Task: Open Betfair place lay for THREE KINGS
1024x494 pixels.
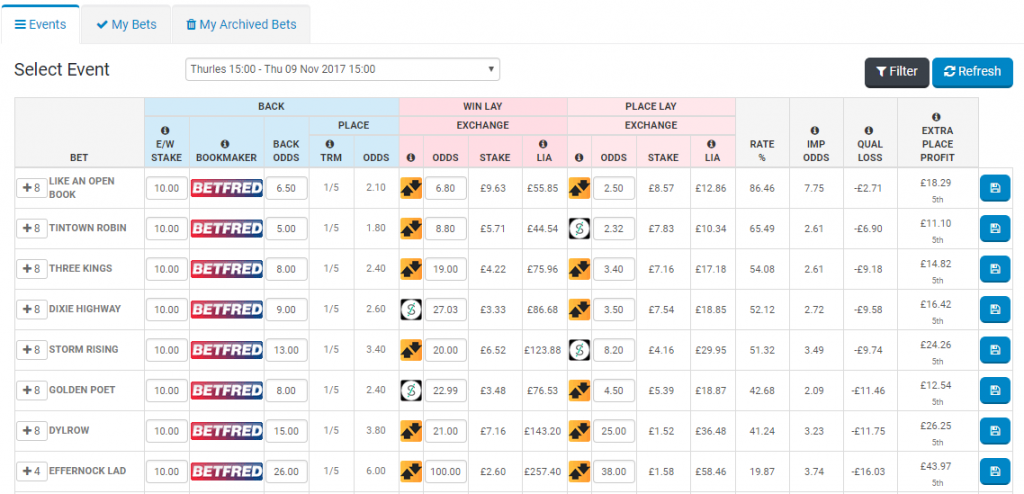Action: pos(579,269)
